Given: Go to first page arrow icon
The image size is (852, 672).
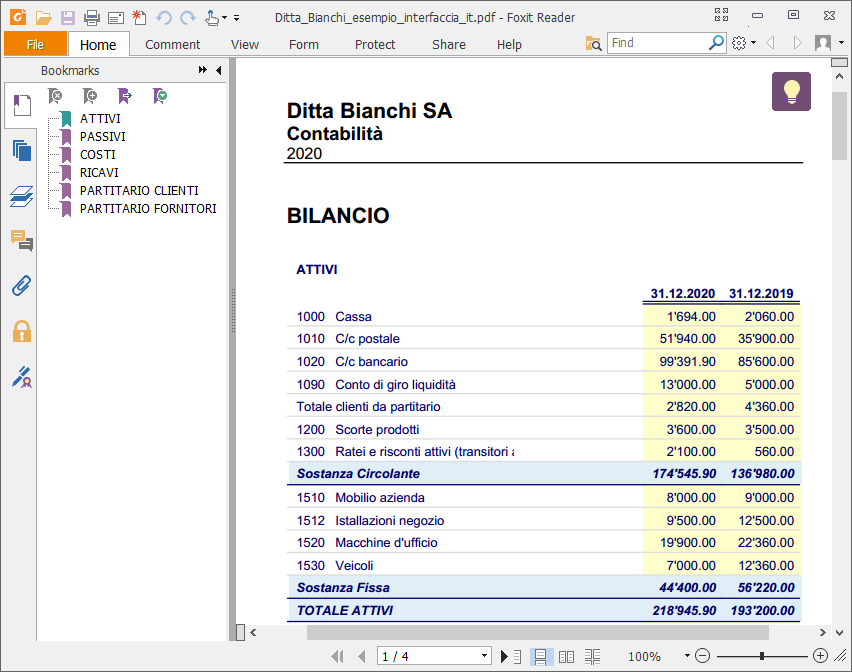Looking at the screenshot, I should click(337, 656).
